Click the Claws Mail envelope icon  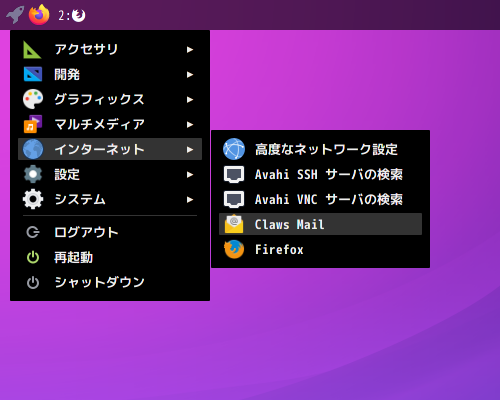click(234, 224)
